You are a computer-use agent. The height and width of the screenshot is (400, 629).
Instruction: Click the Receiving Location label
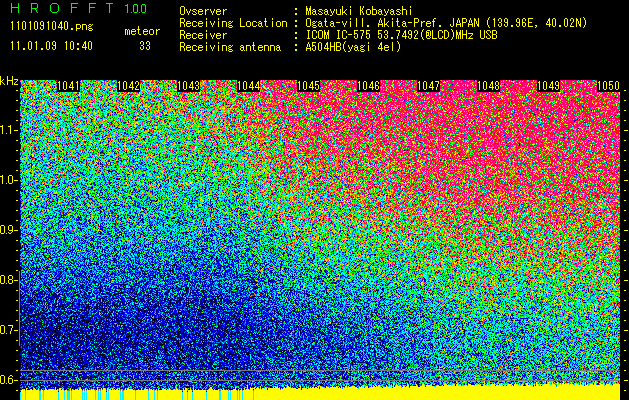click(x=233, y=23)
